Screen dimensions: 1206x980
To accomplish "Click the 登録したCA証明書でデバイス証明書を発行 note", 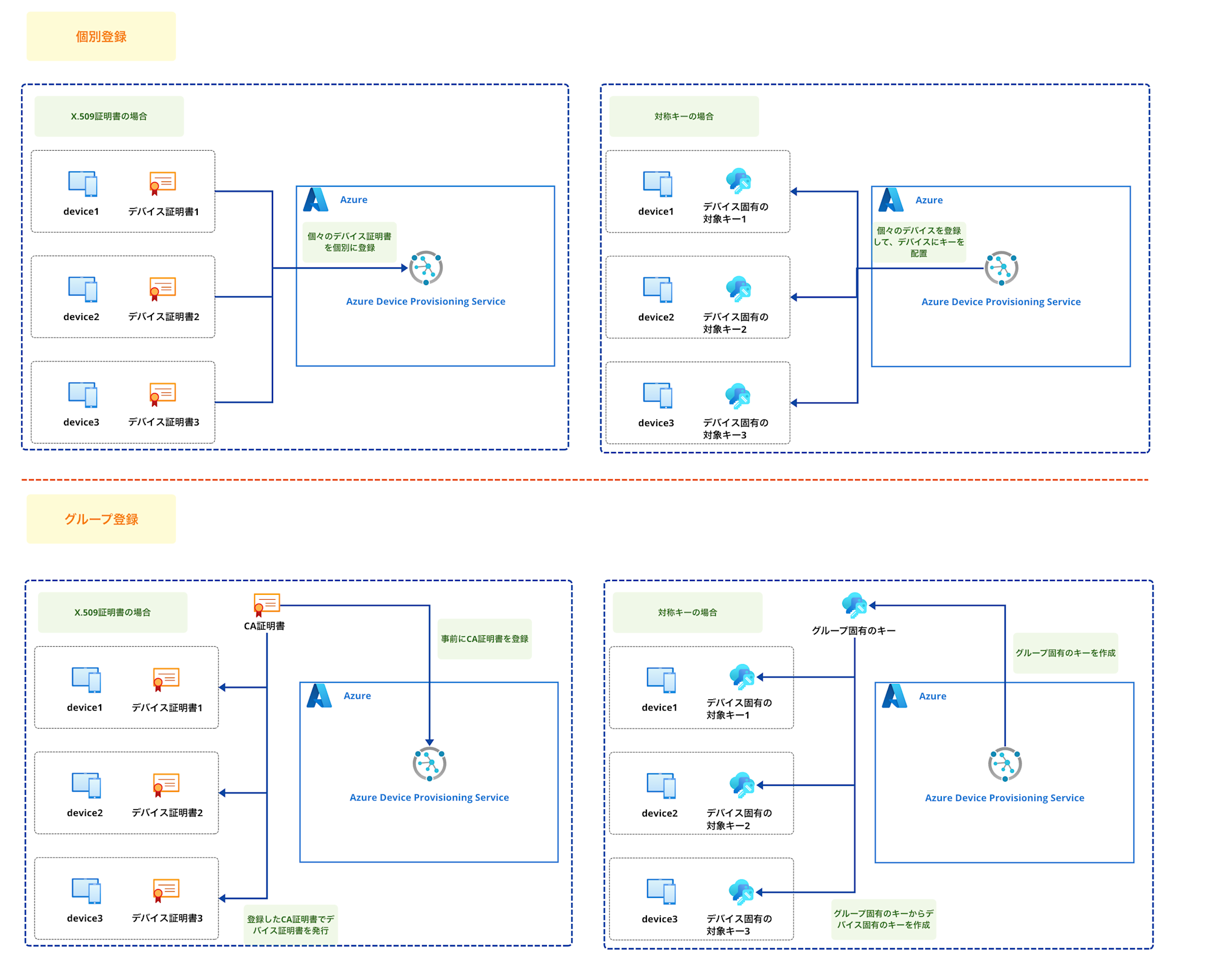I will pos(291,925).
